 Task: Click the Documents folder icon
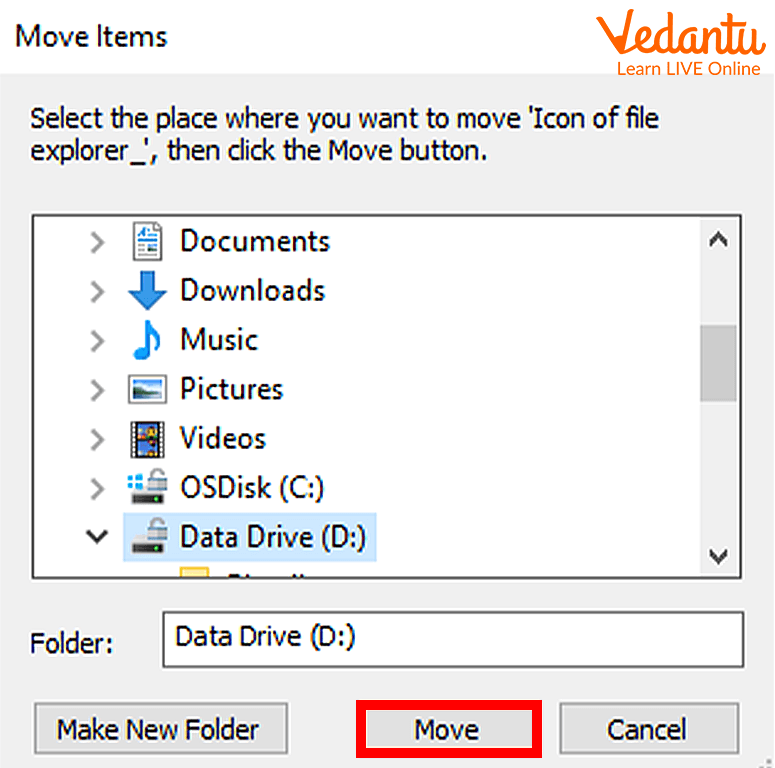(x=148, y=241)
